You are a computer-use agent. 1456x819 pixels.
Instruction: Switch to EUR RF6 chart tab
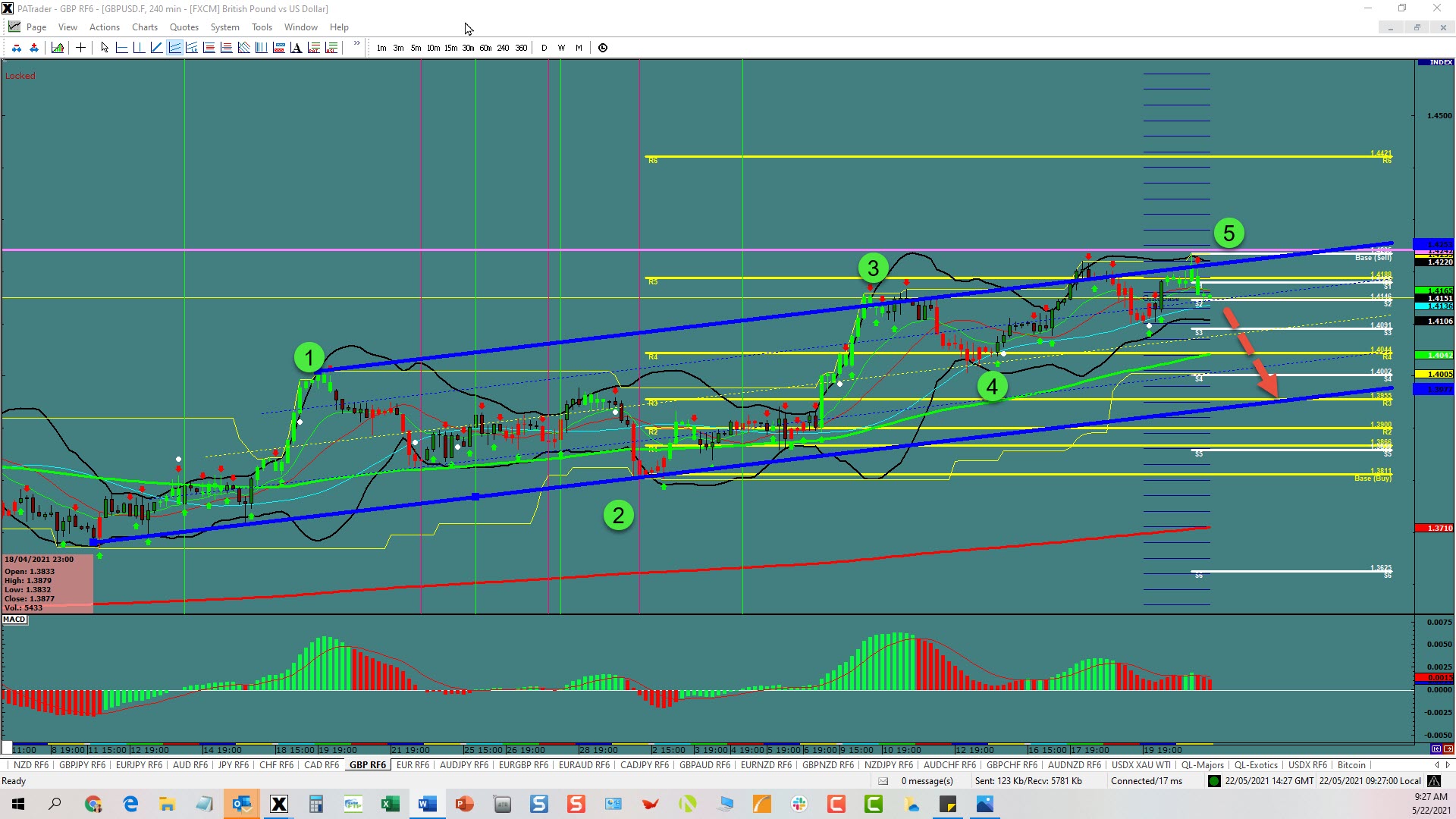(413, 765)
